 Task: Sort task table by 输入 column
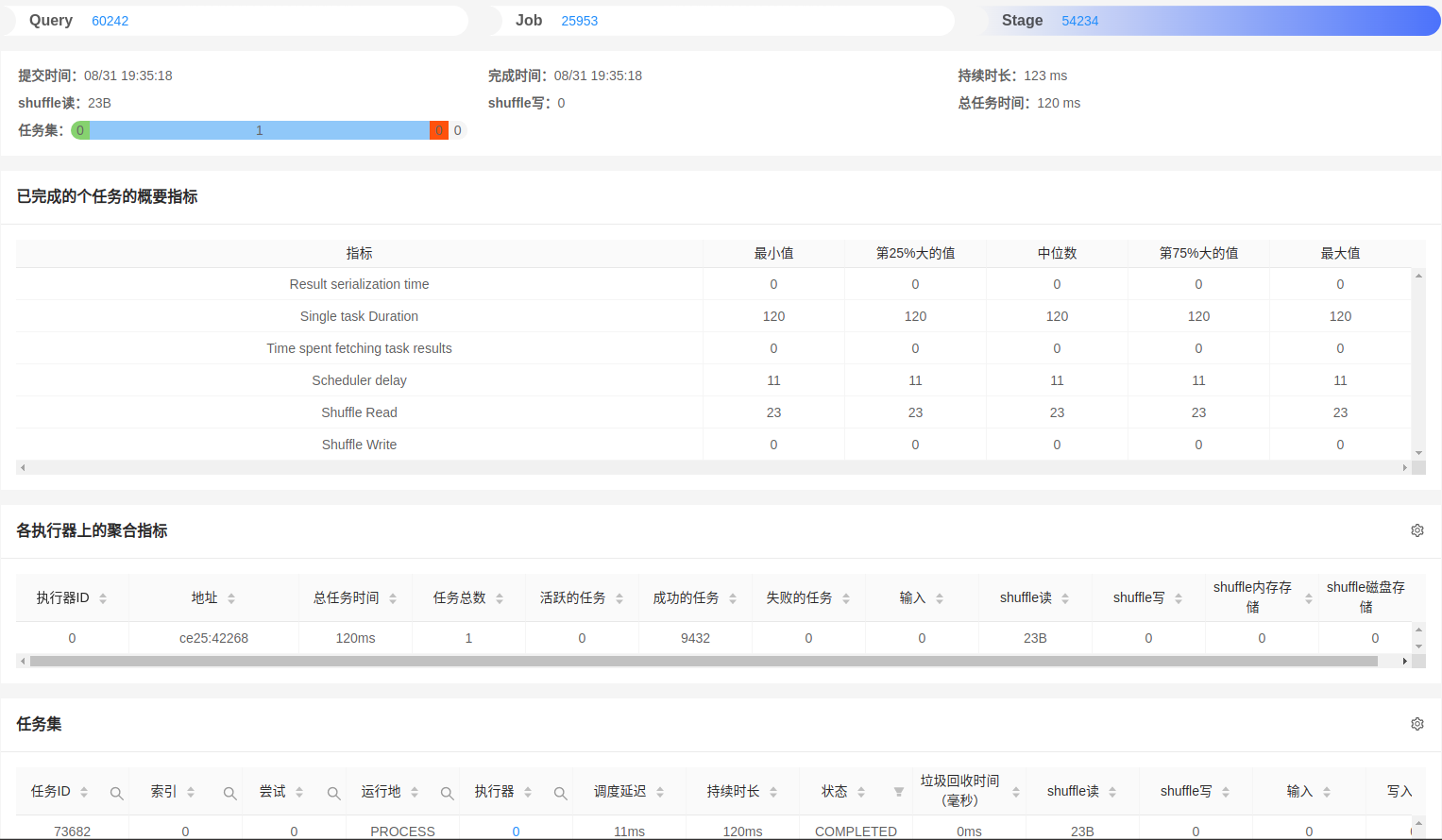pyautogui.click(x=1327, y=792)
